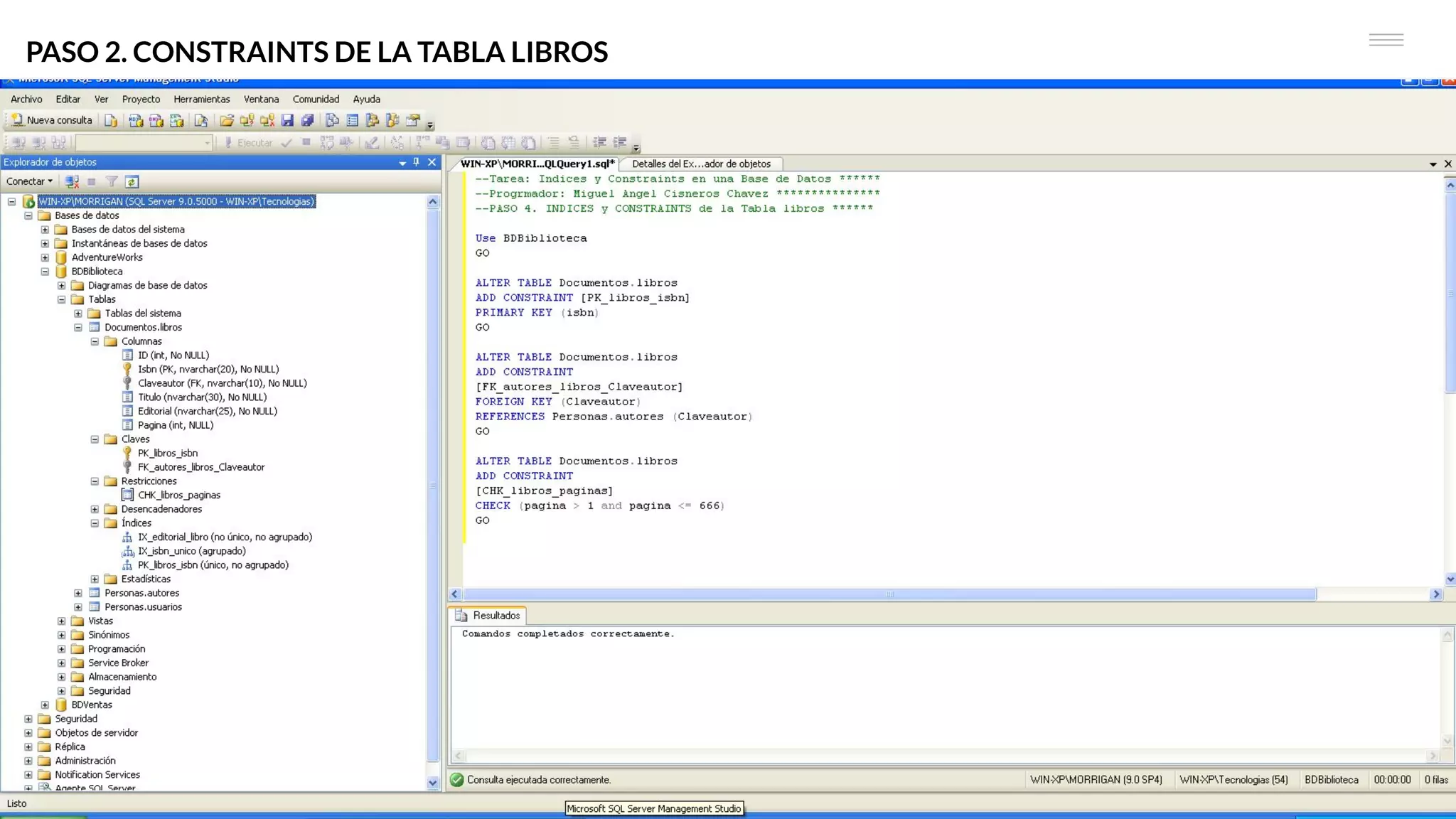1456x819 pixels.
Task: Click the Ejecutar button
Action: 248,142
